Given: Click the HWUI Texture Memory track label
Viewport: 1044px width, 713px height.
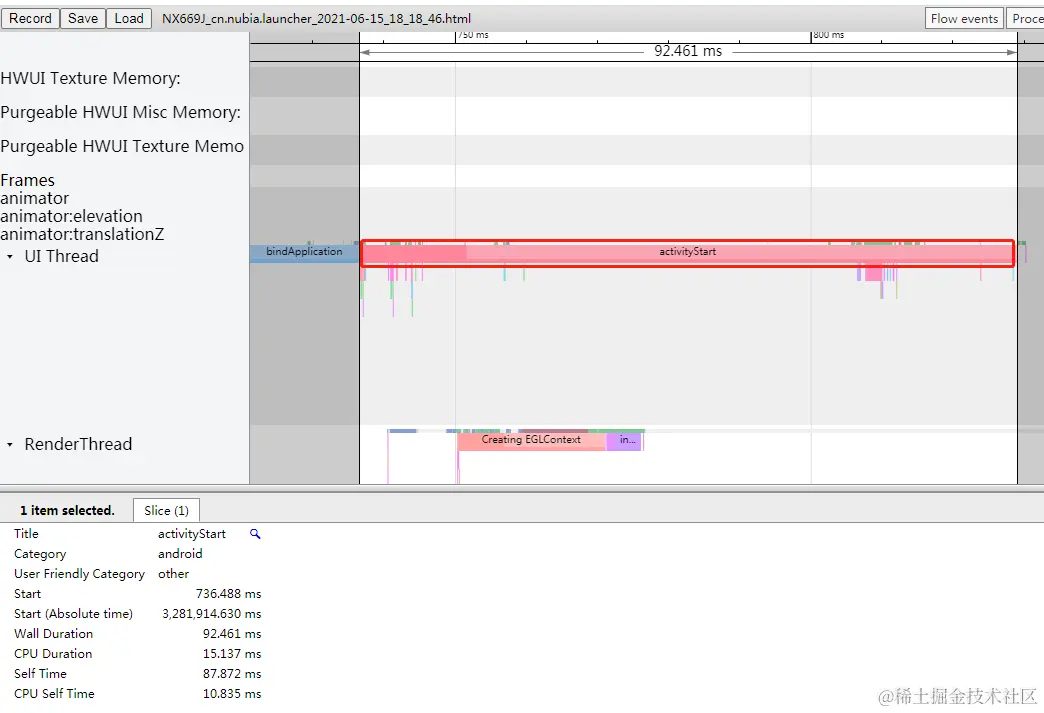Looking at the screenshot, I should click(x=91, y=79).
